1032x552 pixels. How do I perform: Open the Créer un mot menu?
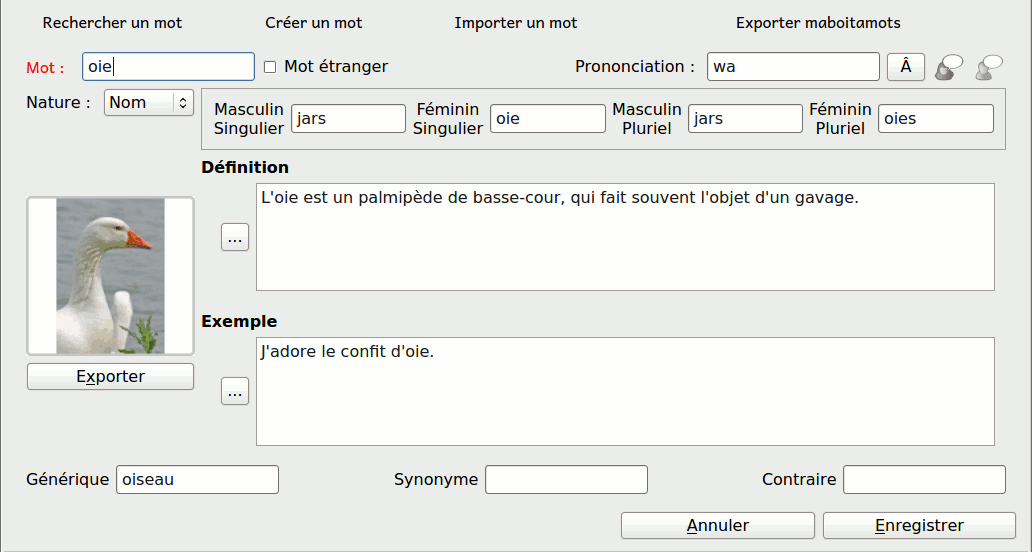coord(314,22)
